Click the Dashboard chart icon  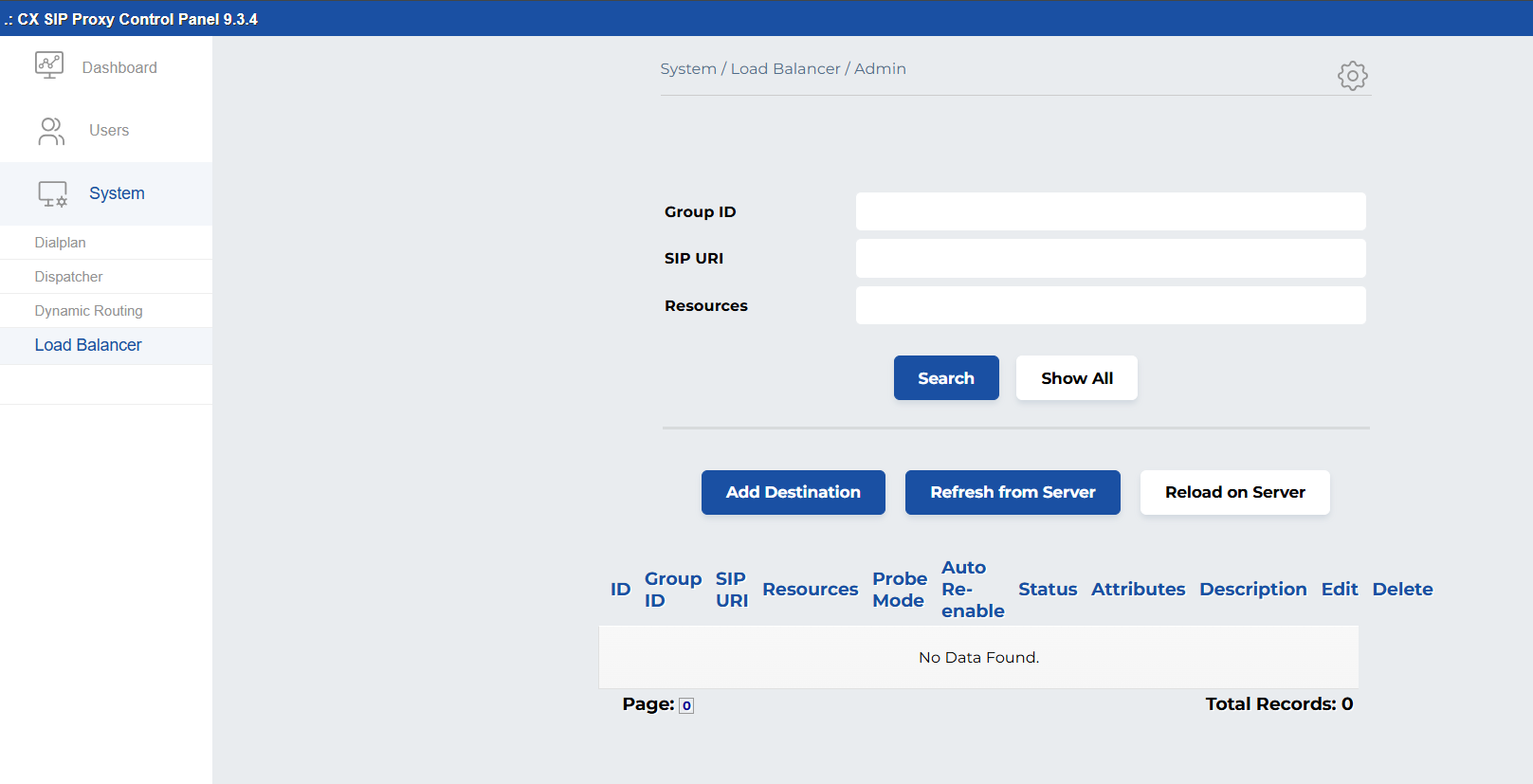click(49, 65)
